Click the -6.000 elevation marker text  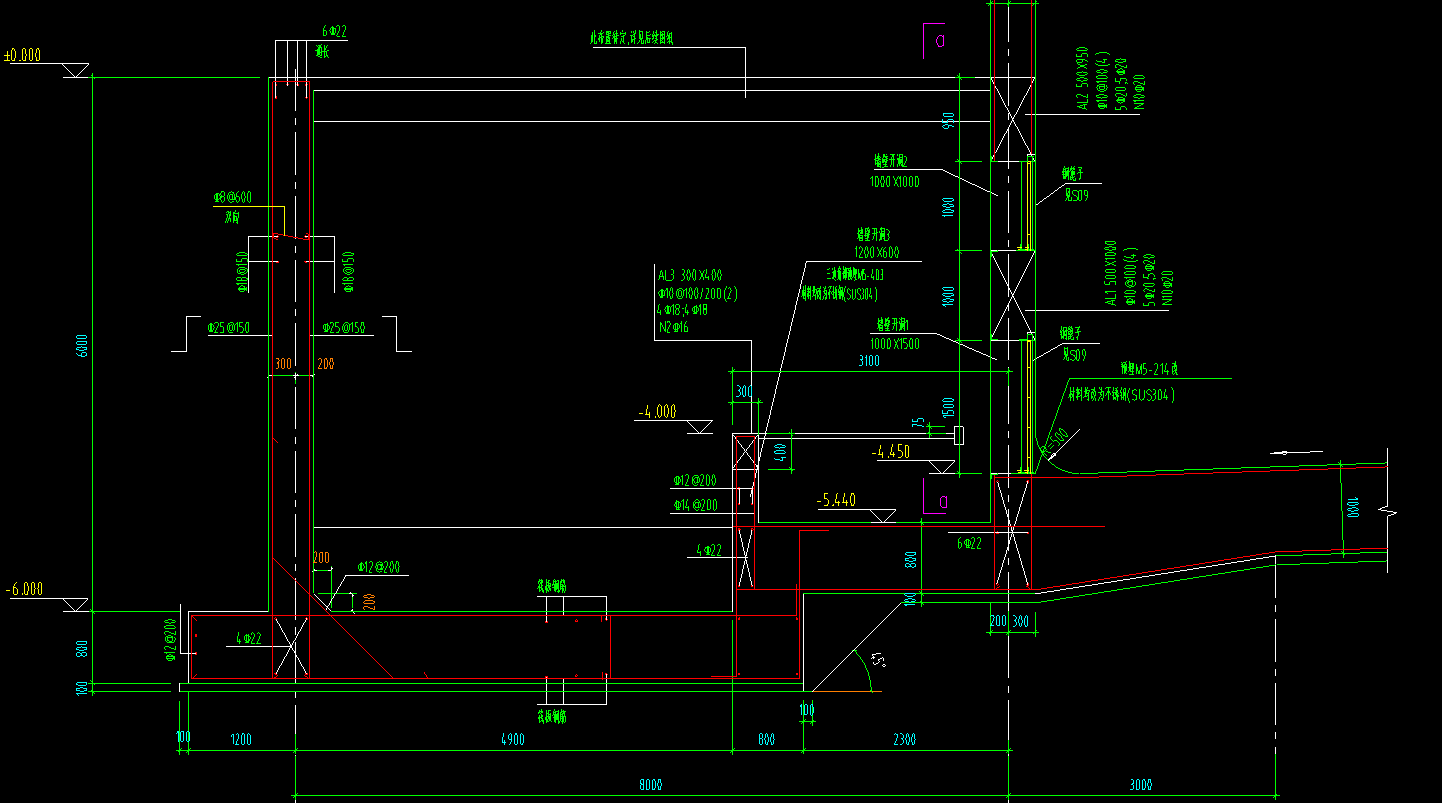[24, 590]
